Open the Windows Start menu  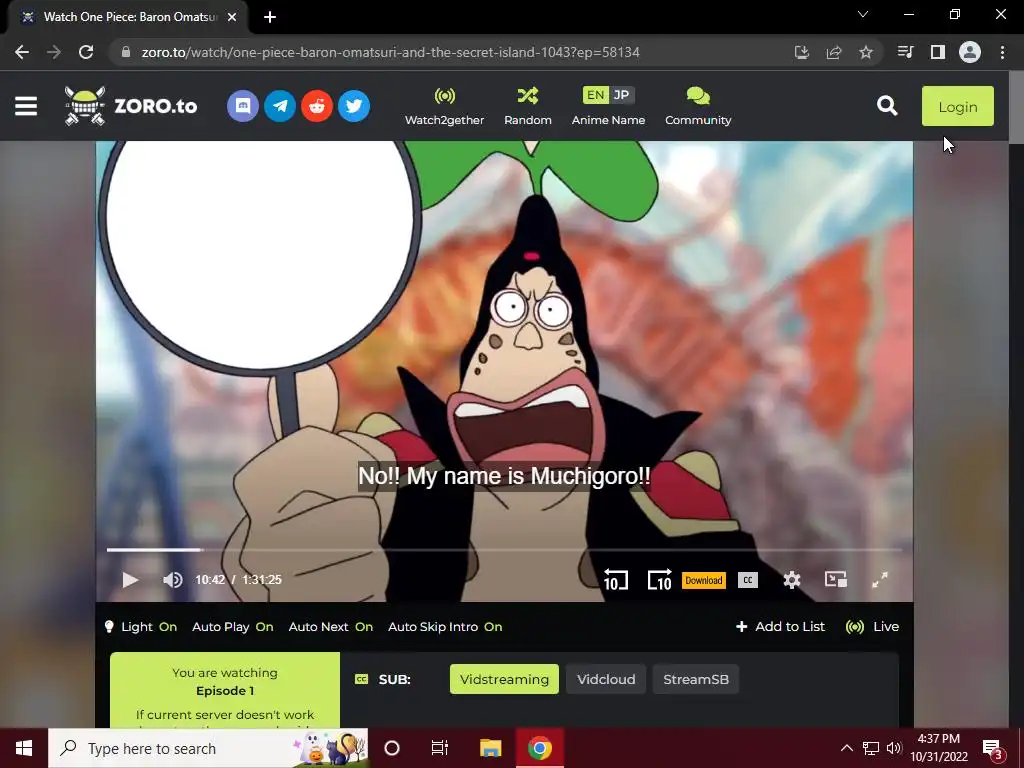(x=24, y=748)
